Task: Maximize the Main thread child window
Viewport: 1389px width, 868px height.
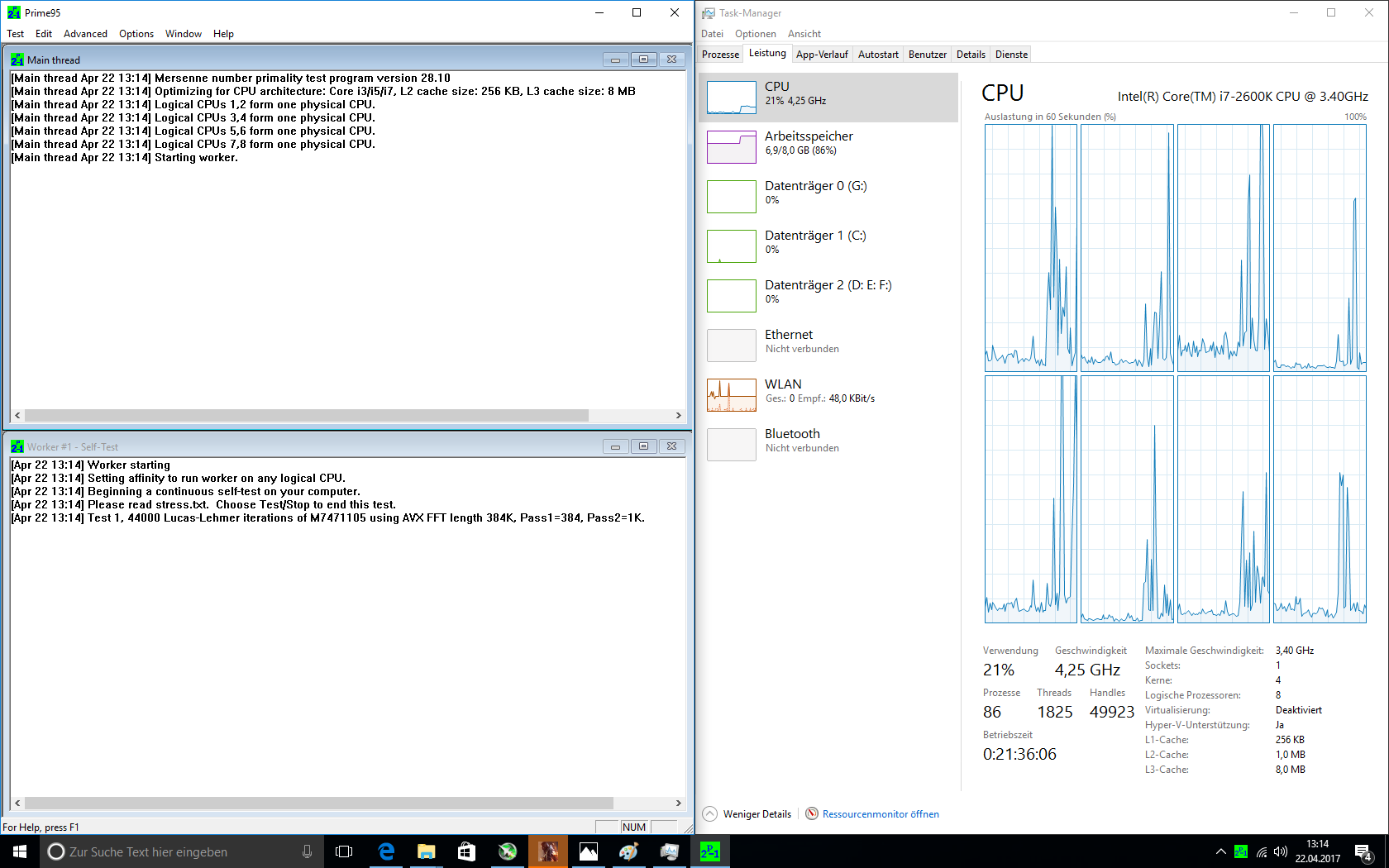Action: click(643, 60)
